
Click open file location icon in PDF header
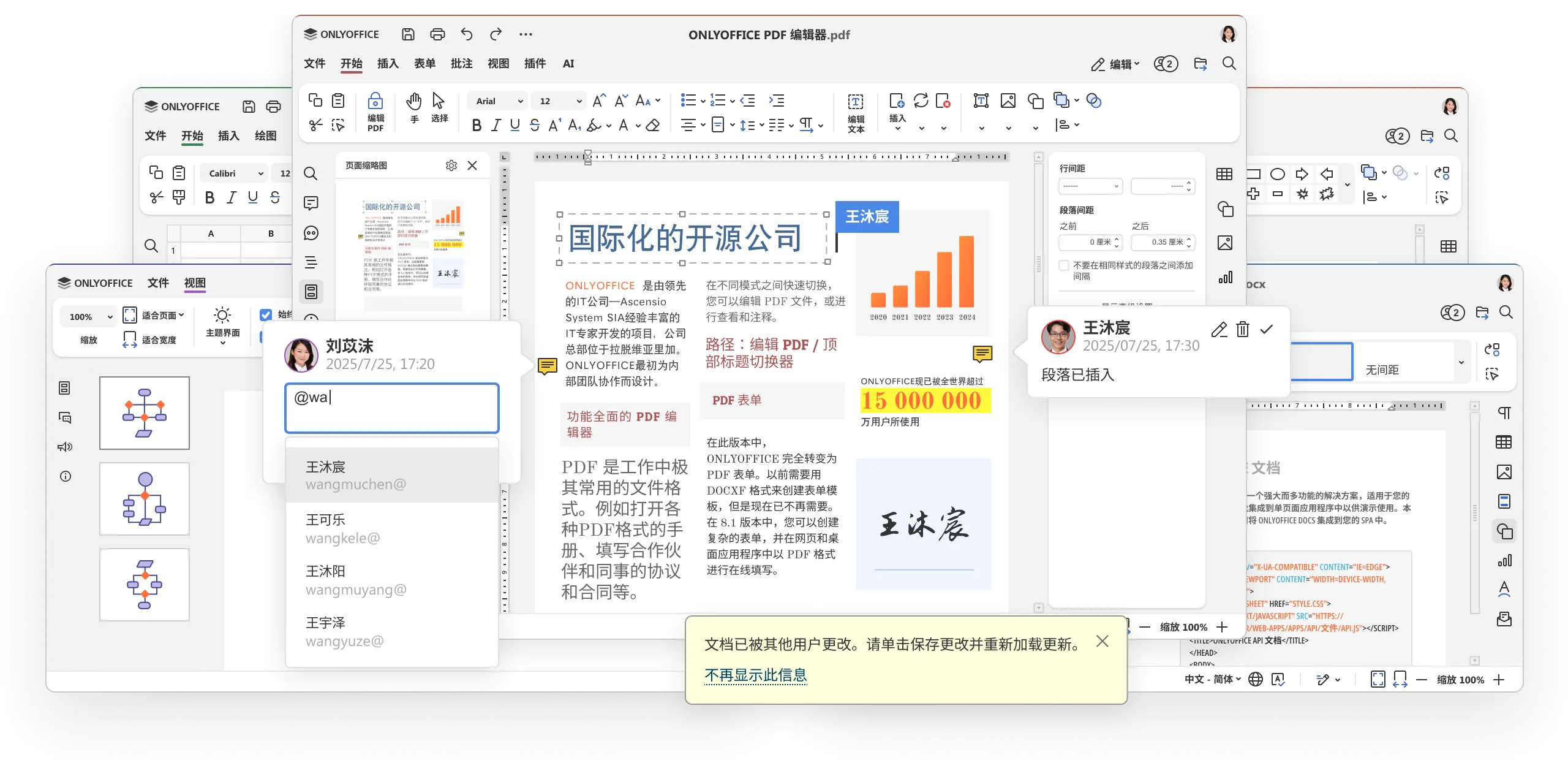pyautogui.click(x=1200, y=64)
